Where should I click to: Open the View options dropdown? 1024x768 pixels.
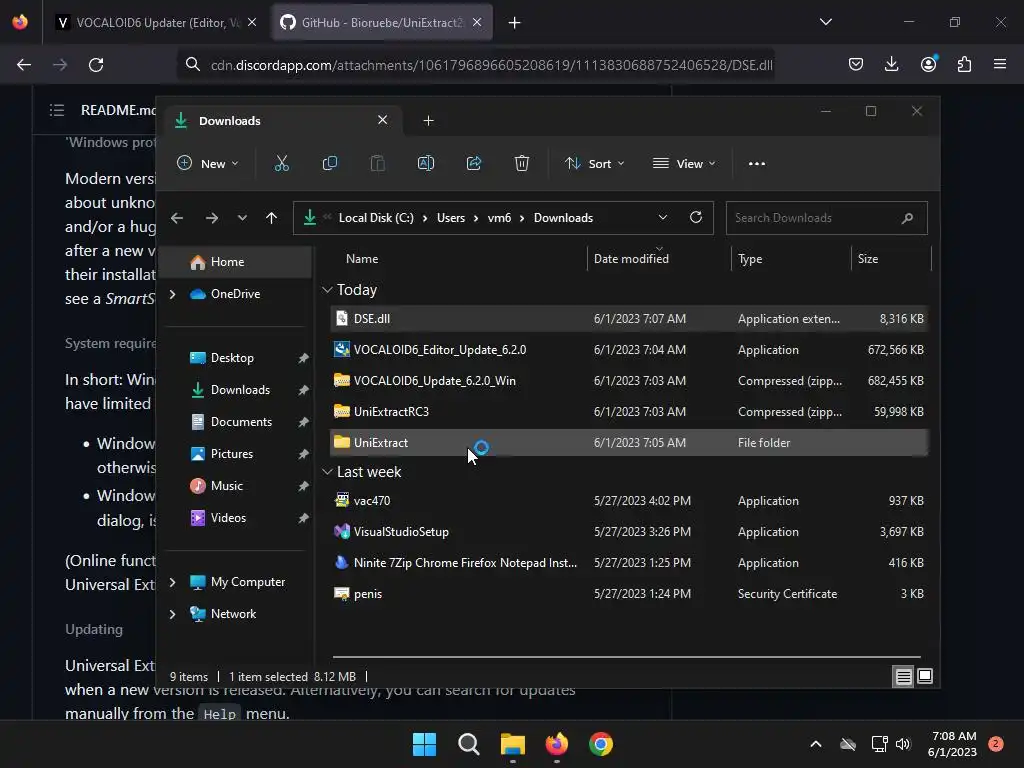pyautogui.click(x=684, y=163)
